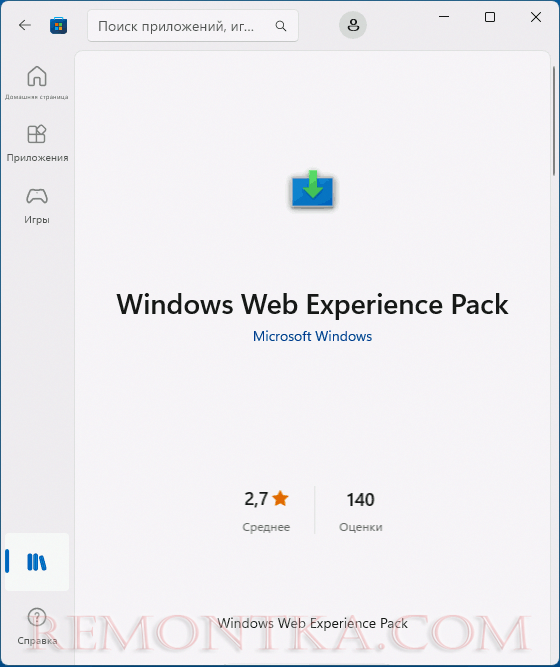Image resolution: width=560 pixels, height=667 pixels.
Task: Click the 140 ratings count
Action: (x=360, y=499)
